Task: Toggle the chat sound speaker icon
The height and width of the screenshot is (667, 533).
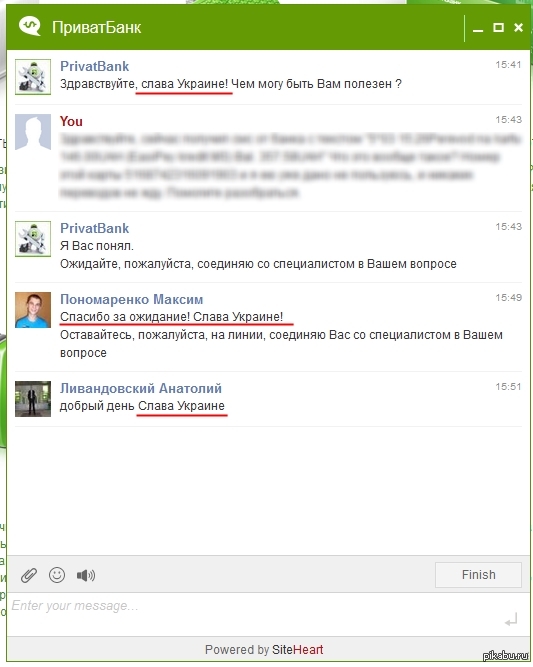Action: 86,576
